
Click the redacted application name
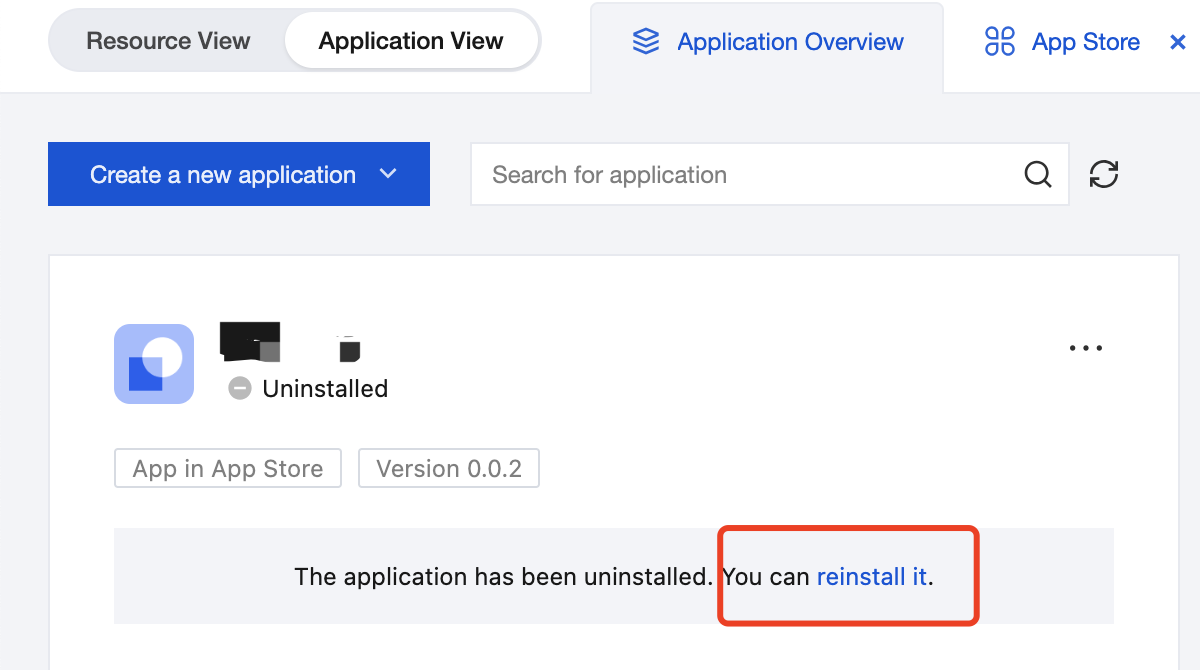[250, 343]
